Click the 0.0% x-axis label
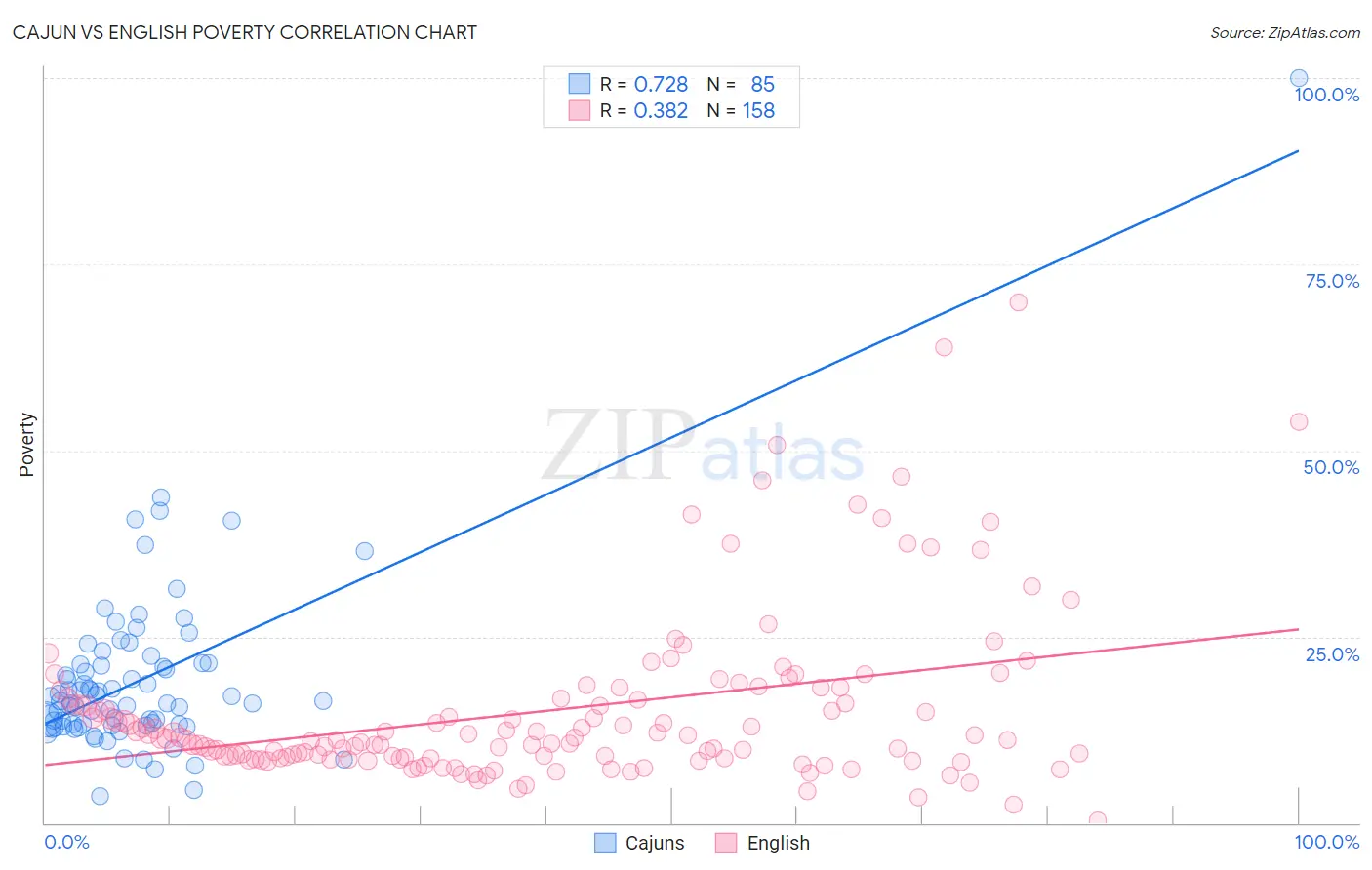The width and height of the screenshot is (1372, 870). click(x=67, y=842)
